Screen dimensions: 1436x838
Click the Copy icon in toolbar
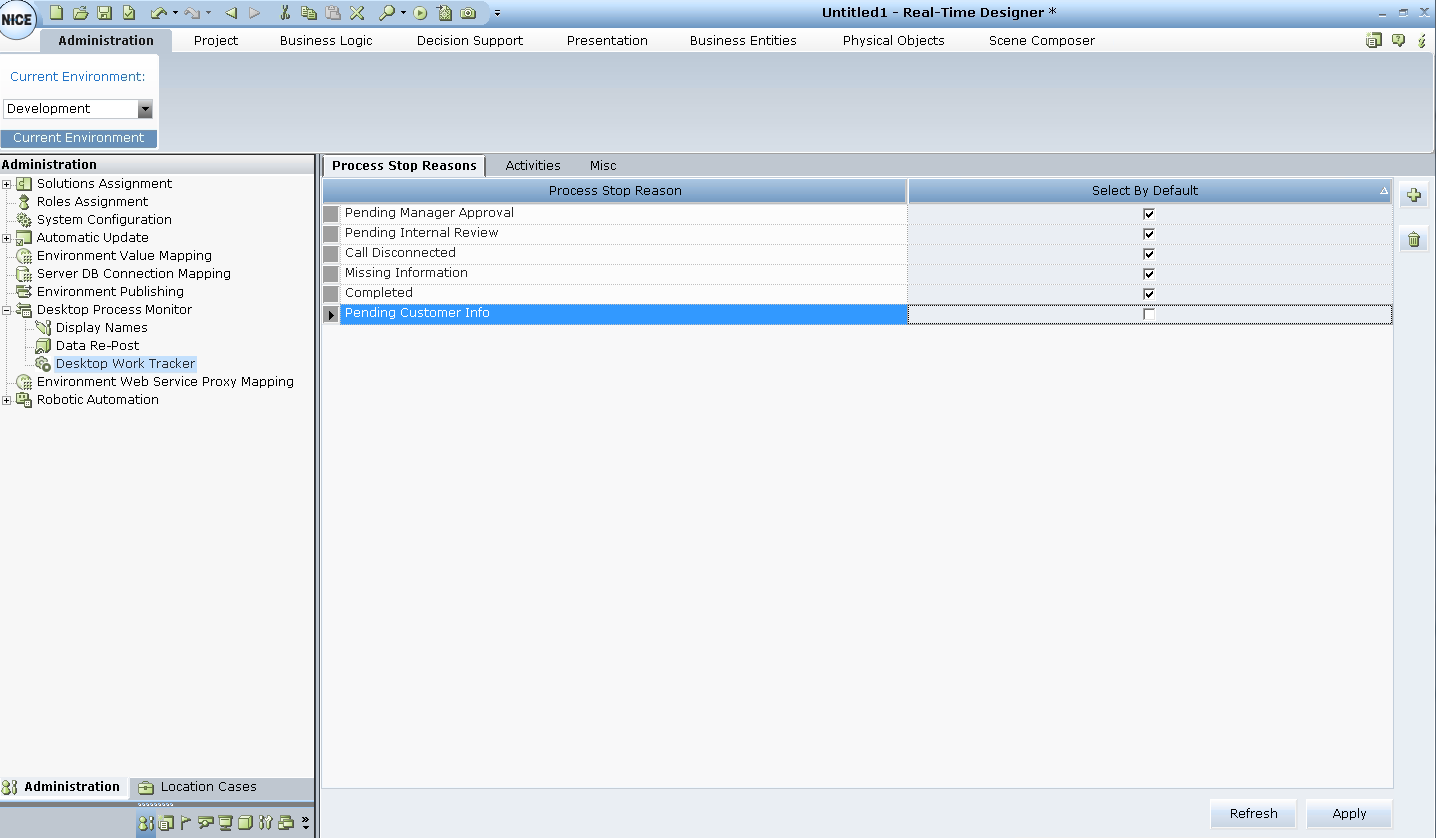309,13
